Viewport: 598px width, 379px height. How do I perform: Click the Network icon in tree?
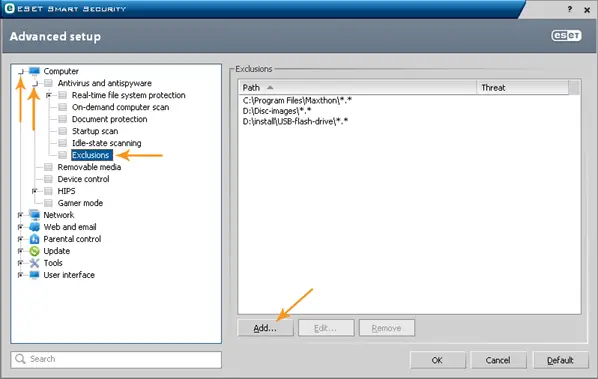34,215
